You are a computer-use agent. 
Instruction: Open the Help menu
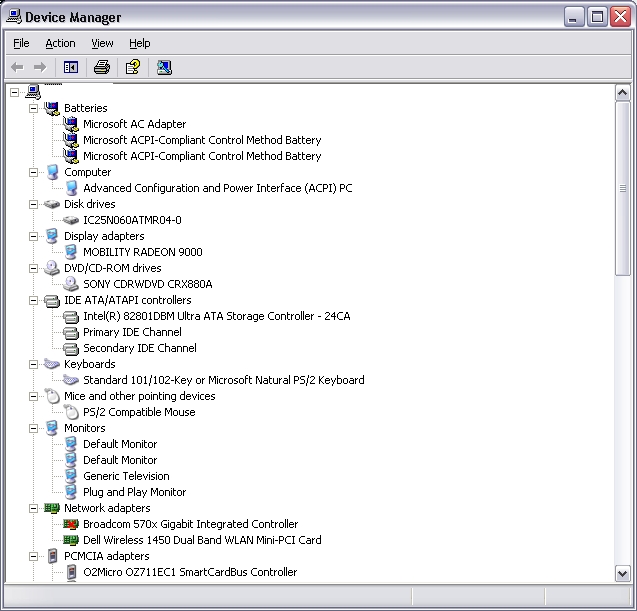click(139, 43)
